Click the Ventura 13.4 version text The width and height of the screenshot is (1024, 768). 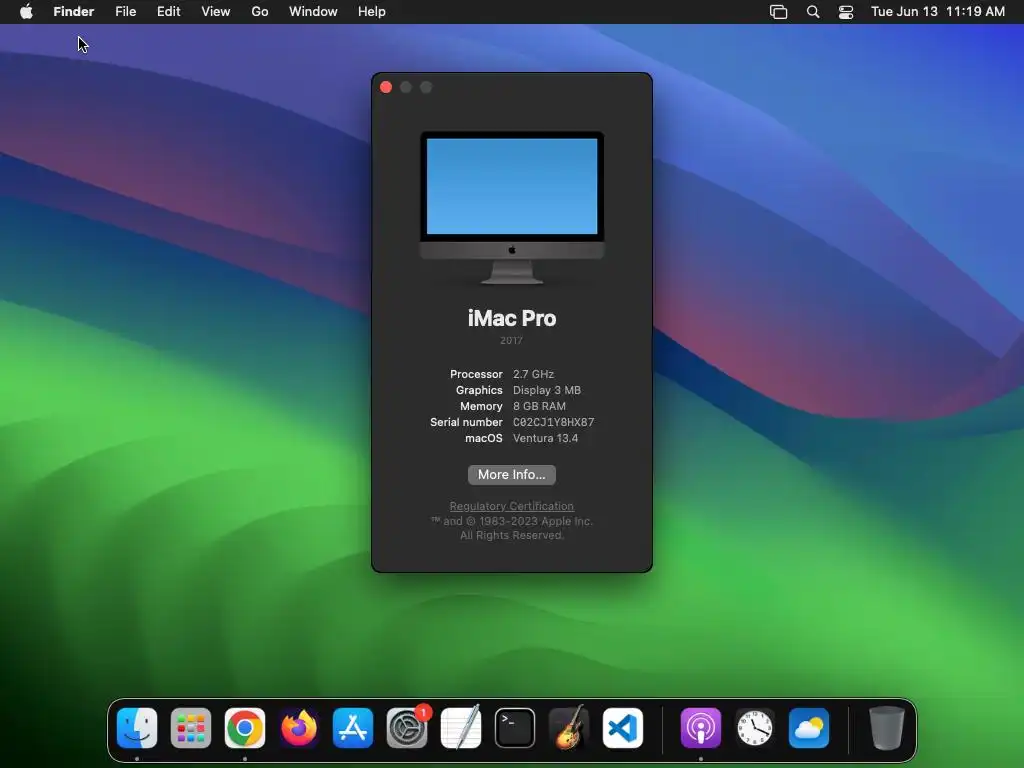pyautogui.click(x=545, y=438)
